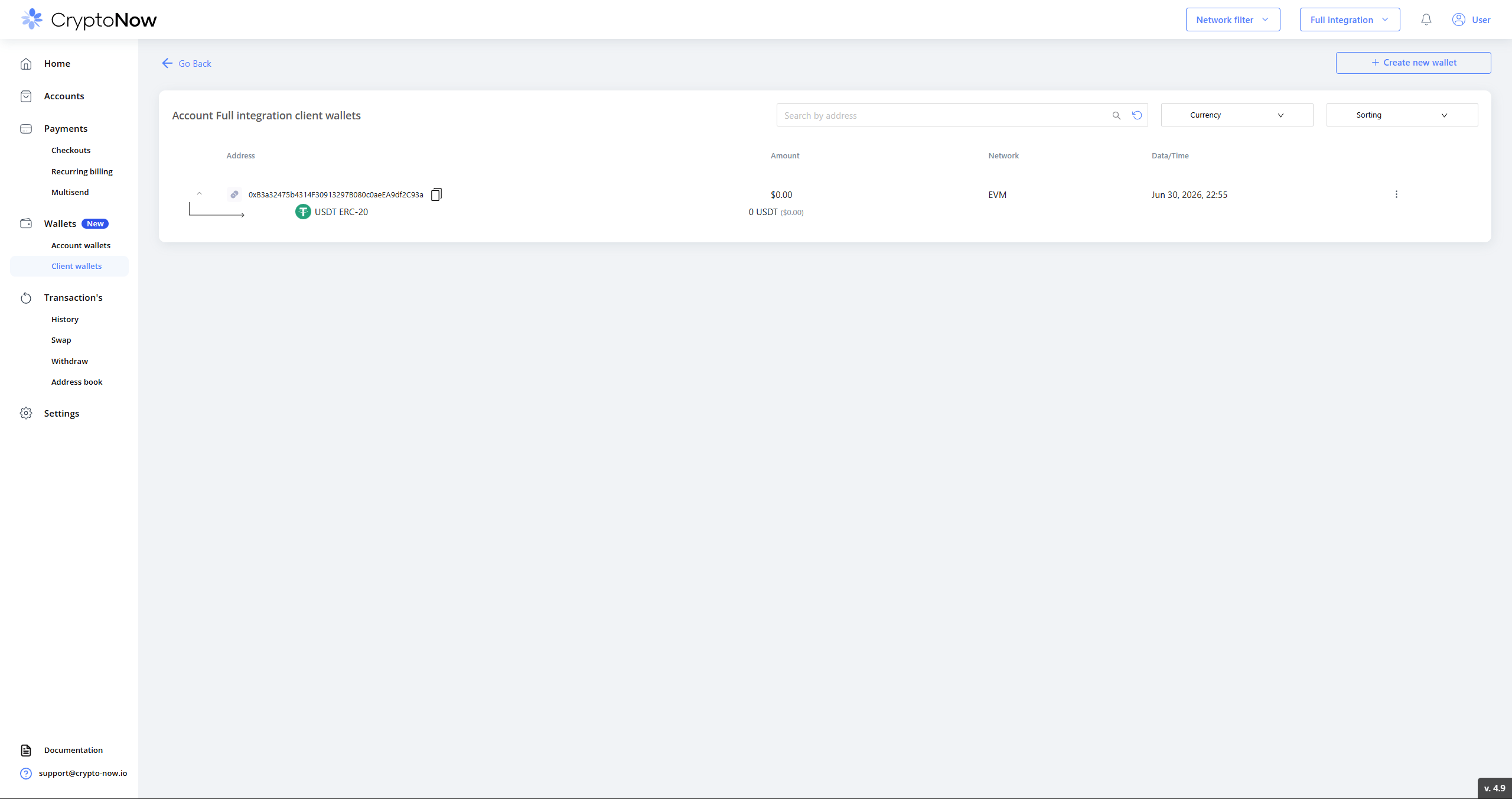This screenshot has height=799, width=1512.
Task: Click the Accounts sidebar icon
Action: tap(26, 96)
